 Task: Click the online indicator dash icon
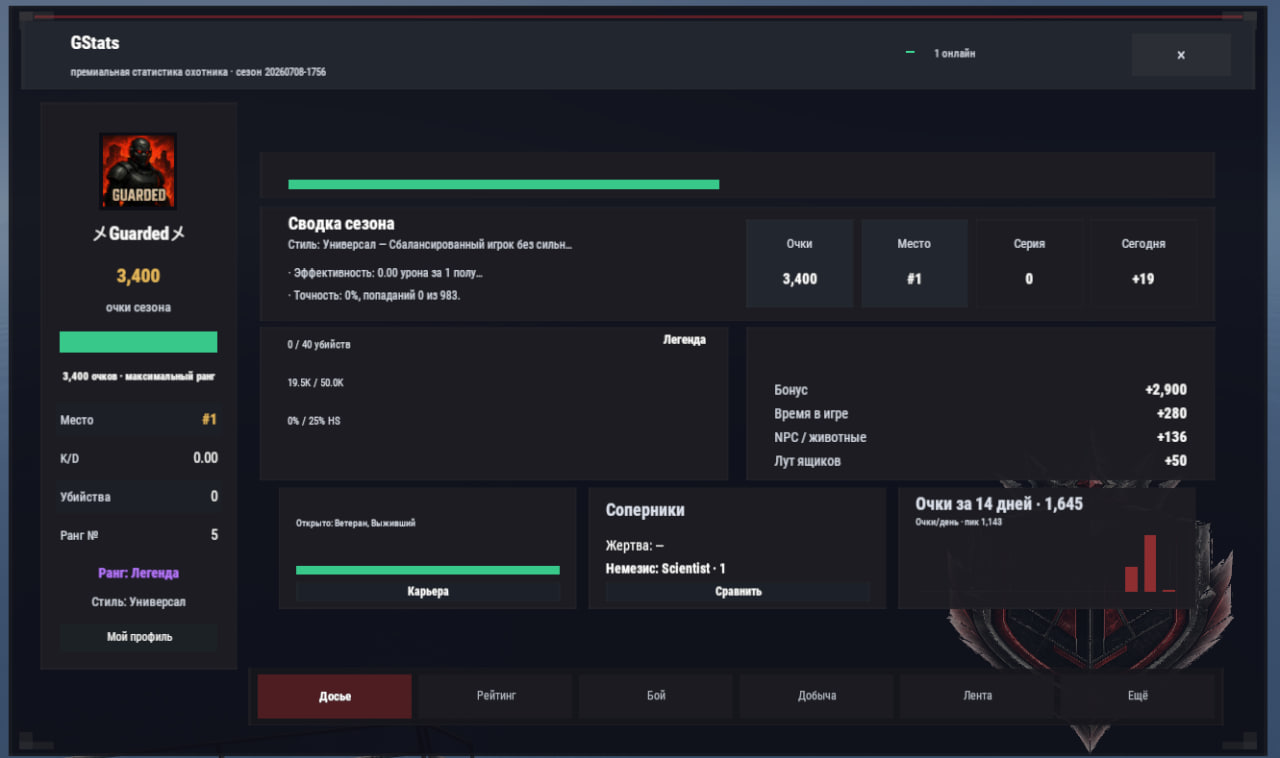pyautogui.click(x=910, y=53)
